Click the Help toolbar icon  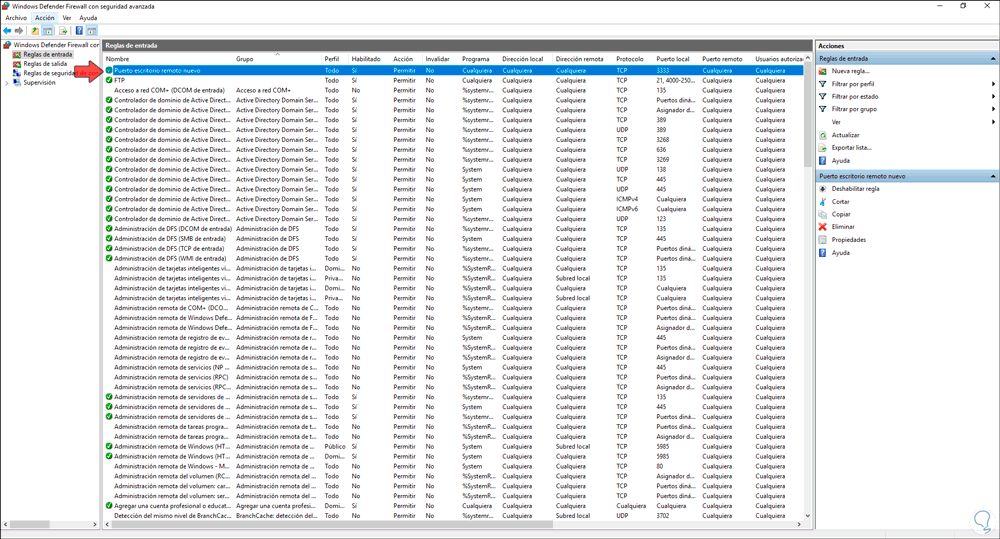(79, 31)
